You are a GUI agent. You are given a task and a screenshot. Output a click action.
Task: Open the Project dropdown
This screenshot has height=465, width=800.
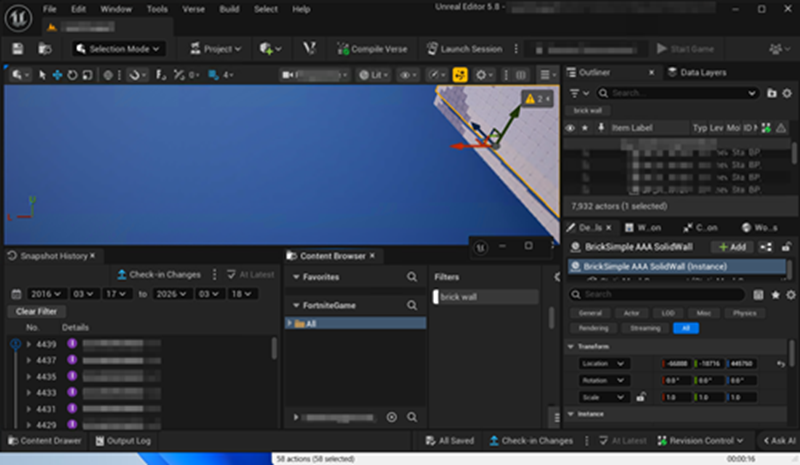coord(215,49)
